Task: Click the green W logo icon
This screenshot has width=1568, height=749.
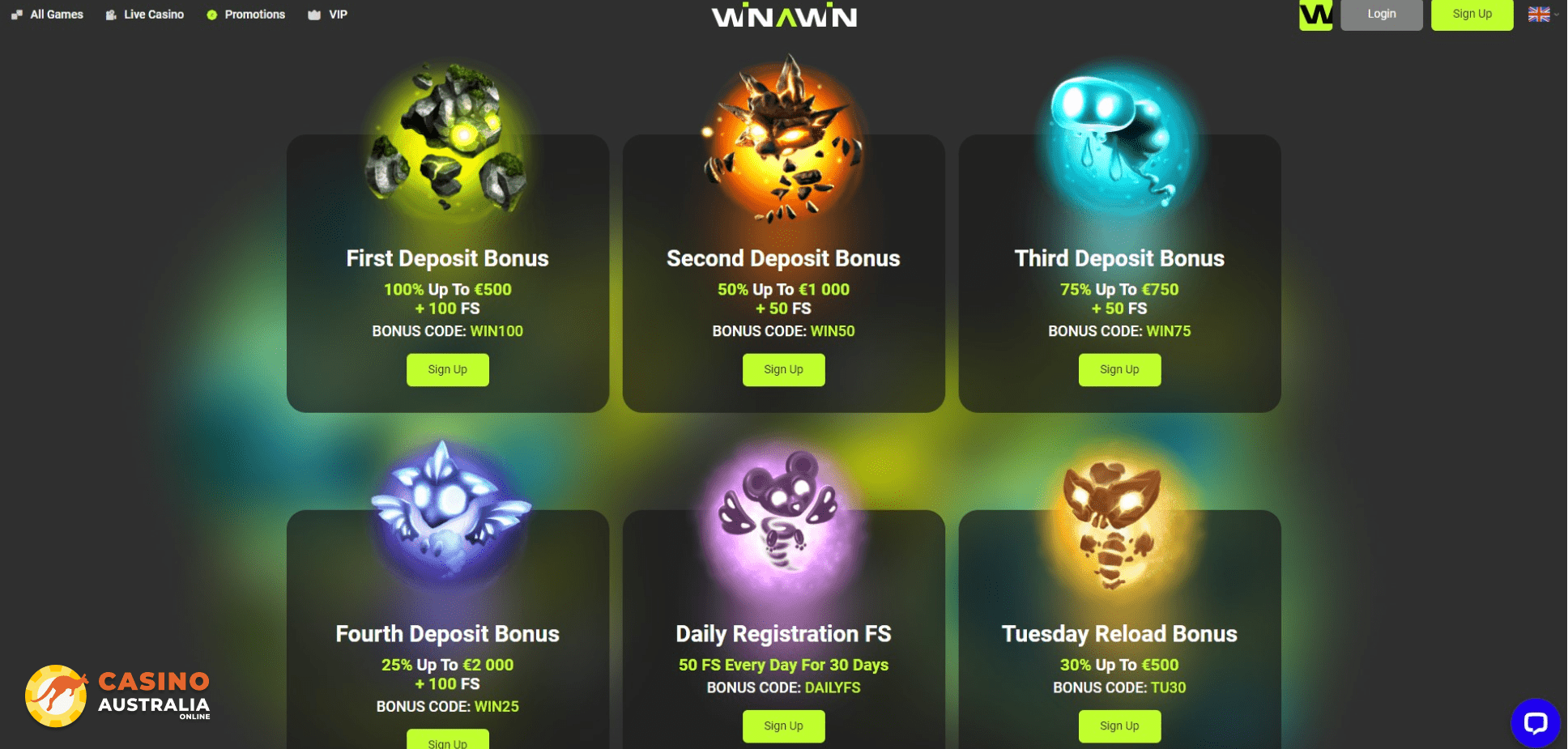Action: (x=1315, y=15)
